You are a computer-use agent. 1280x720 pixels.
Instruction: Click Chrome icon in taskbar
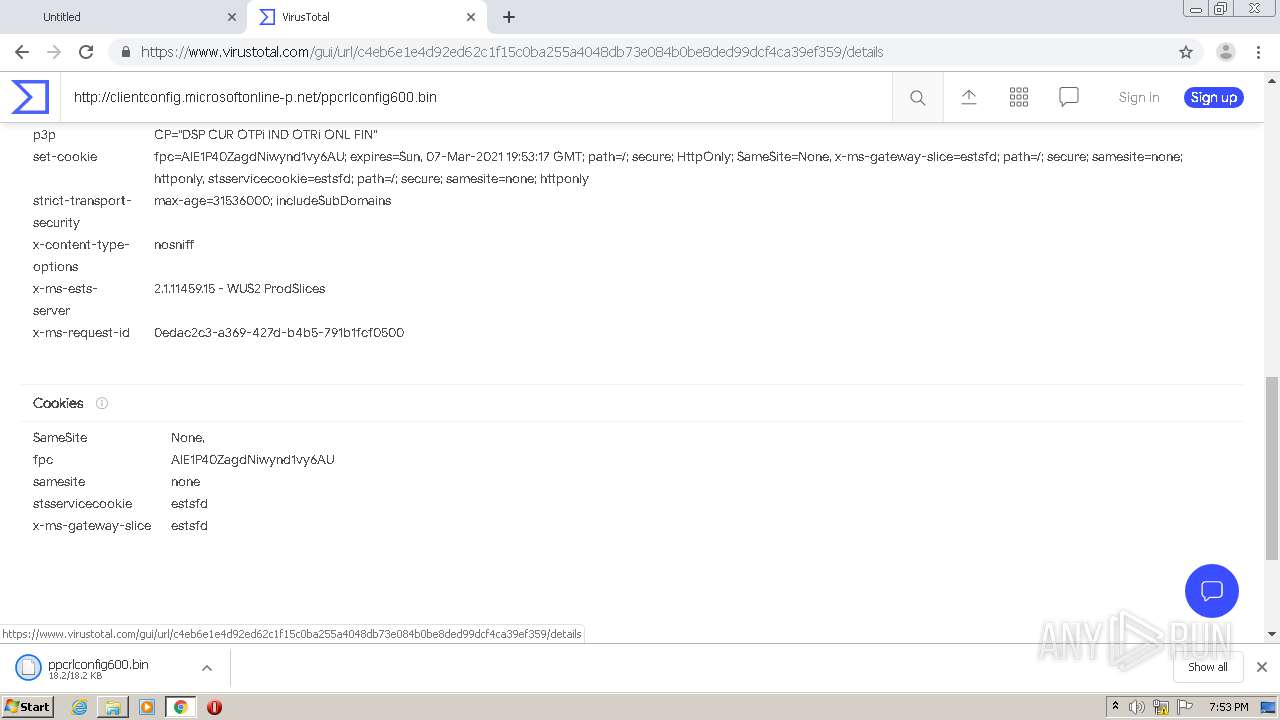(x=181, y=707)
